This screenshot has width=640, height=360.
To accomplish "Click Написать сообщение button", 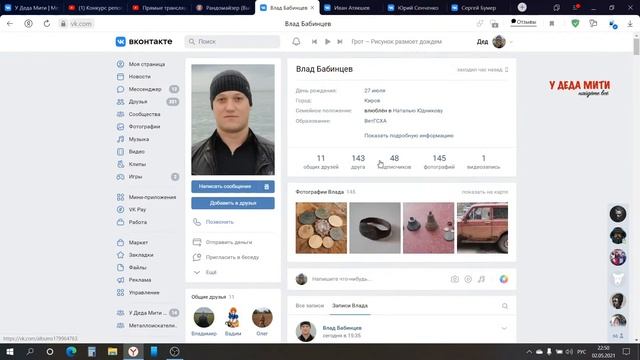I will tap(233, 187).
